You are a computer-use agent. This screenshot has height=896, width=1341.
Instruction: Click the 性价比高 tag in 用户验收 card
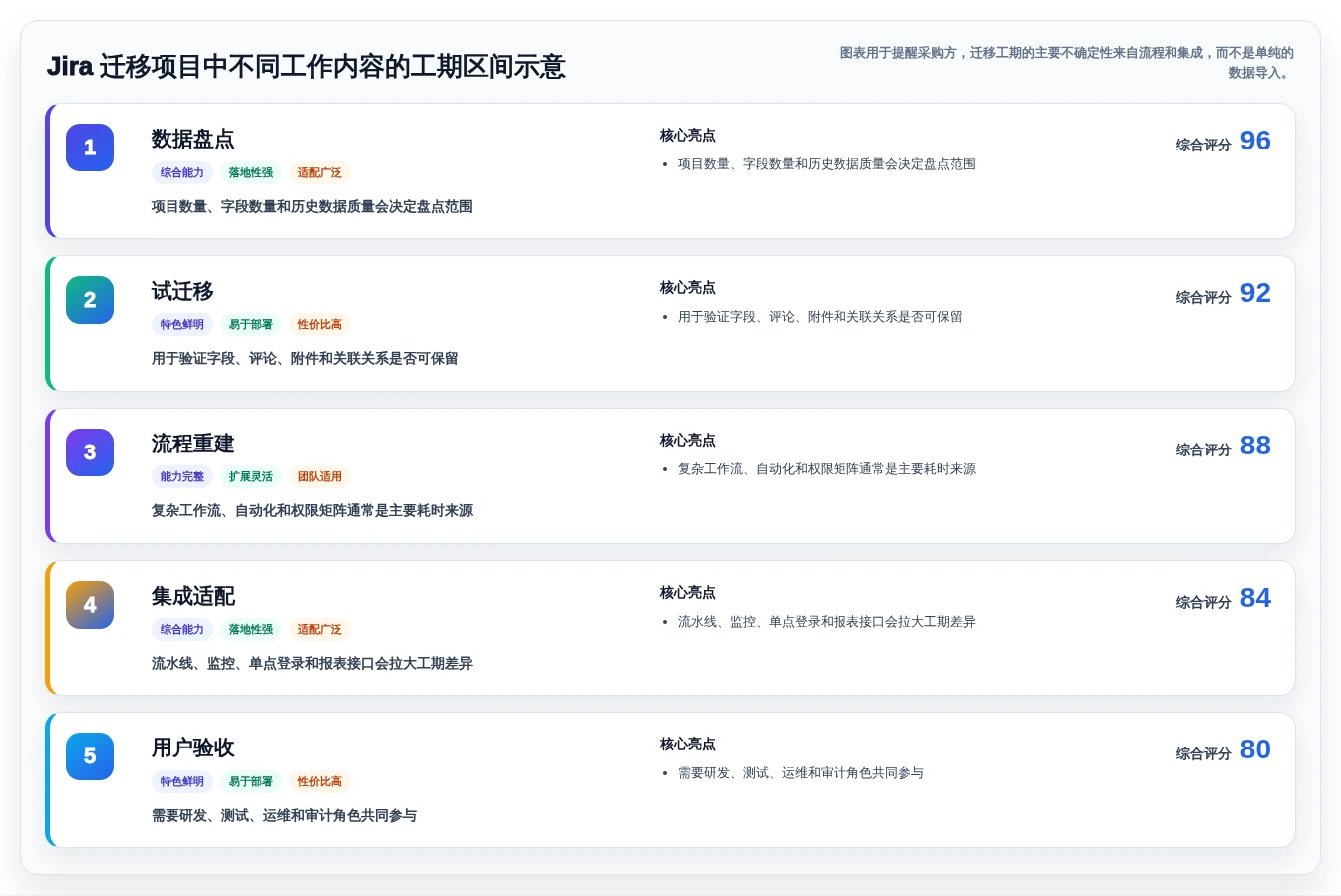320,782
